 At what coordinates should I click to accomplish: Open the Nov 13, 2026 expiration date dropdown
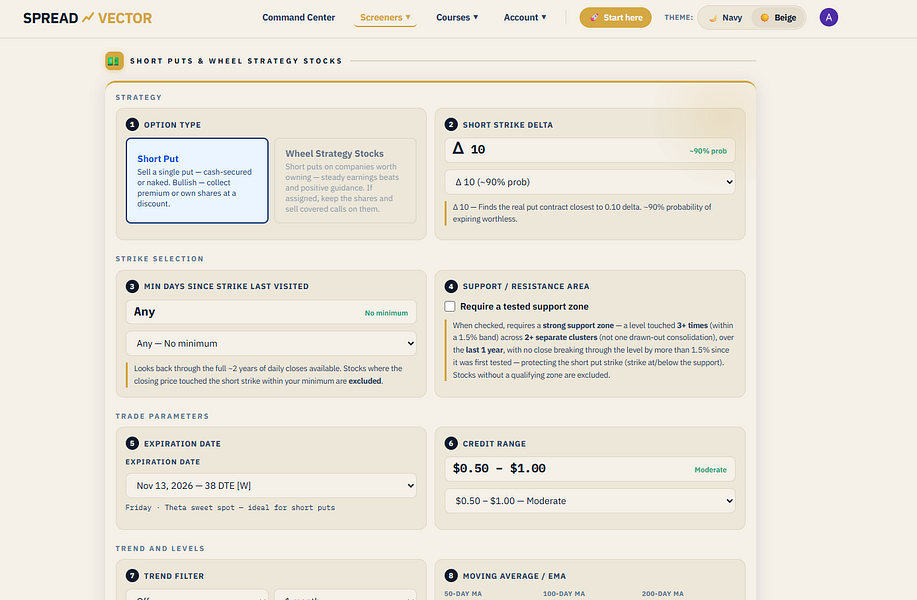(271, 485)
